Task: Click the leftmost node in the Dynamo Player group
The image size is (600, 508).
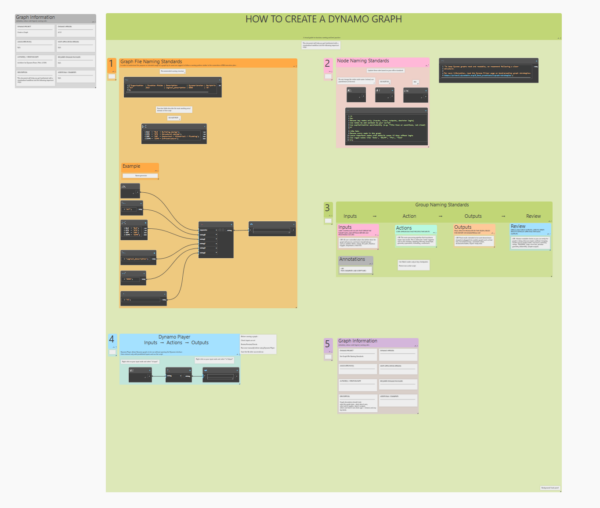Action: click(x=140, y=375)
